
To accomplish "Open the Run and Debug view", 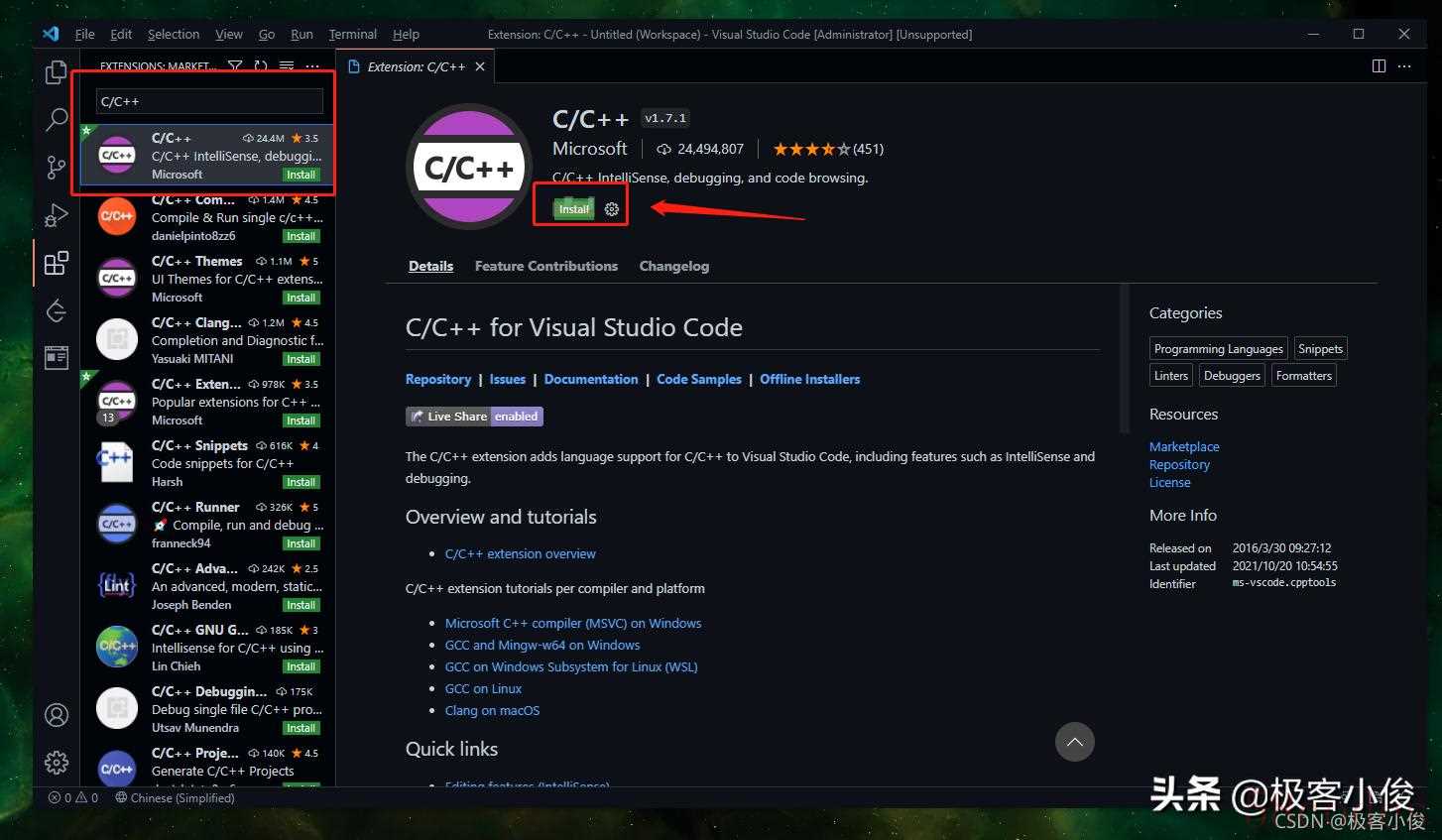I will click(x=57, y=215).
